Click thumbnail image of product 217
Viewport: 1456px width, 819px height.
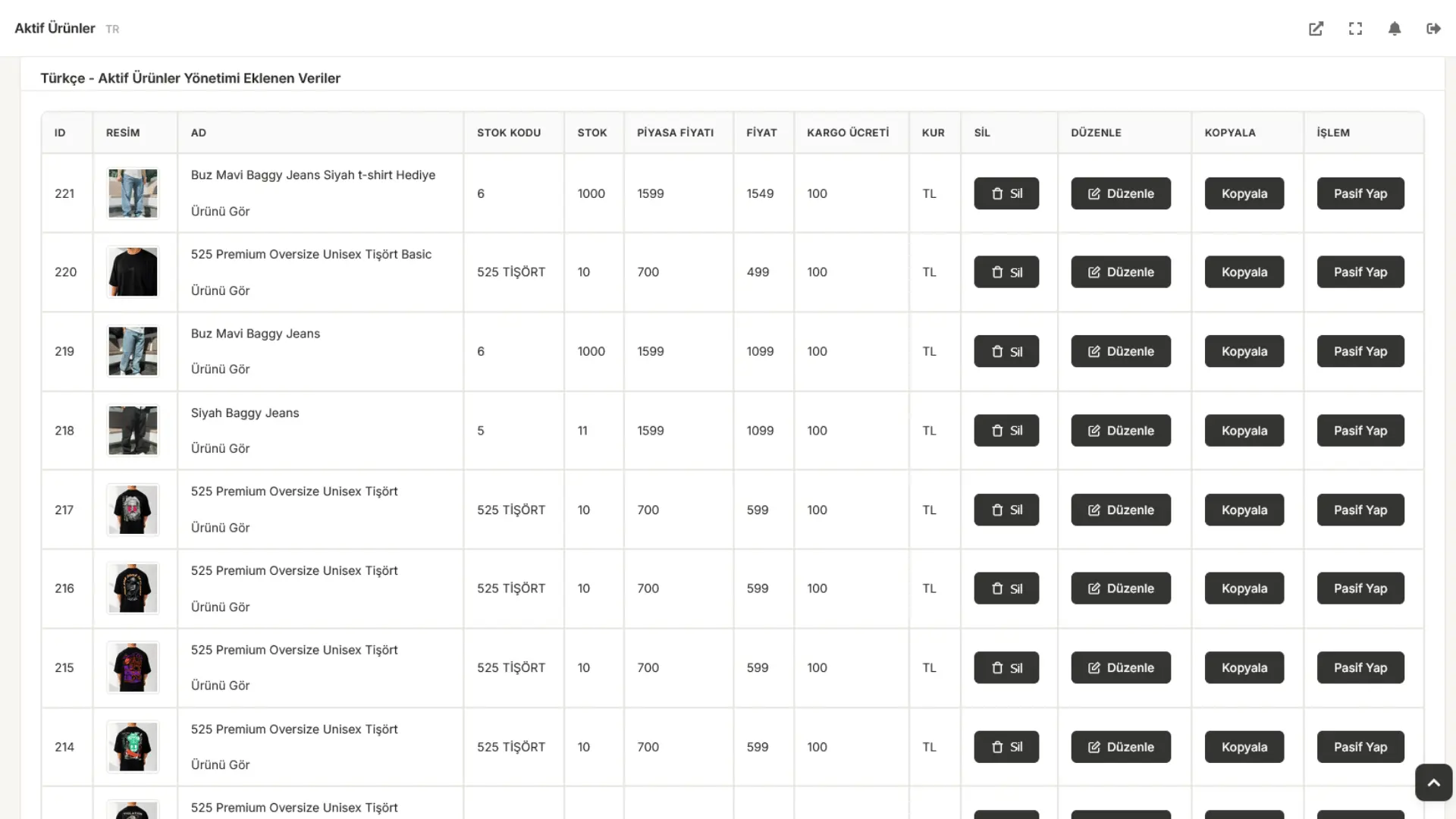click(133, 510)
